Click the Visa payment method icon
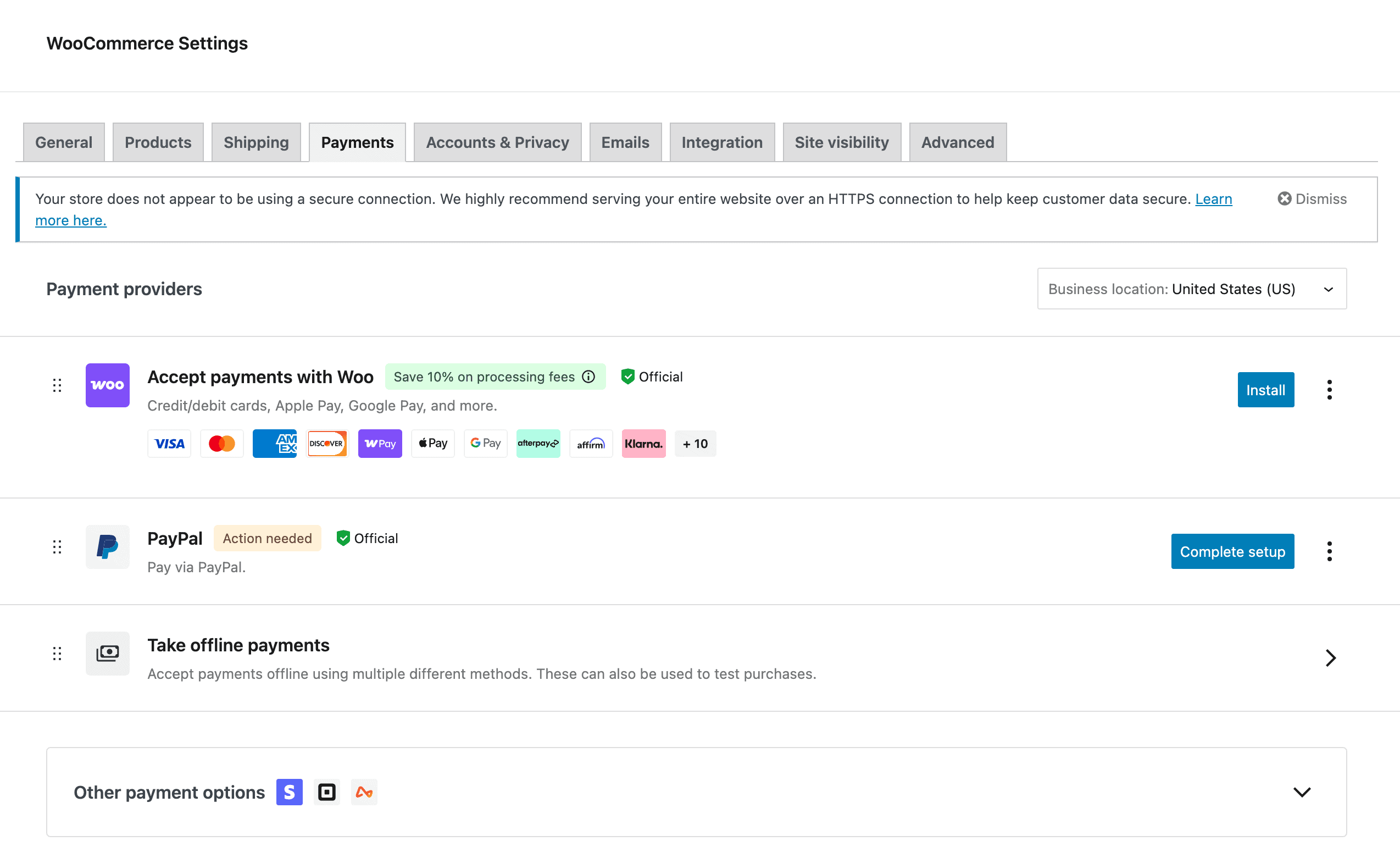The height and width of the screenshot is (852, 1400). pos(169,444)
